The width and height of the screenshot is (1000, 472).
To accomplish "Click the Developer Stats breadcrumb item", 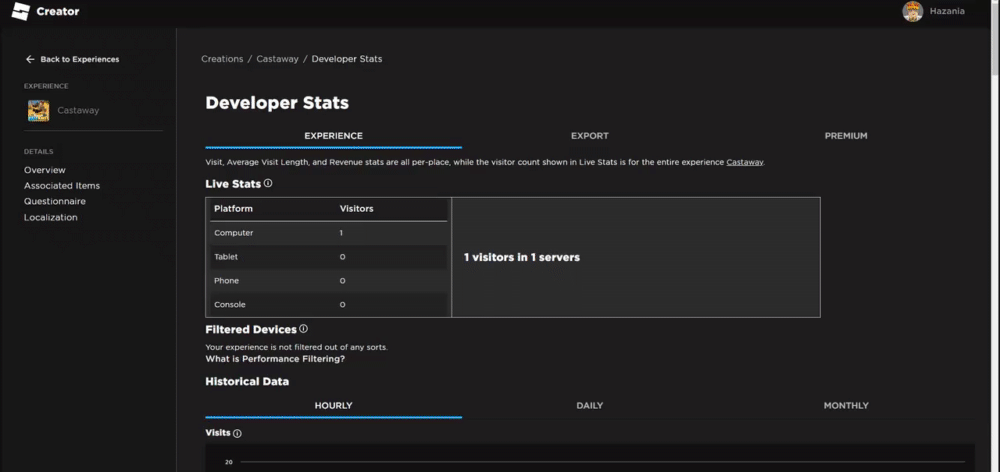I will point(347,59).
